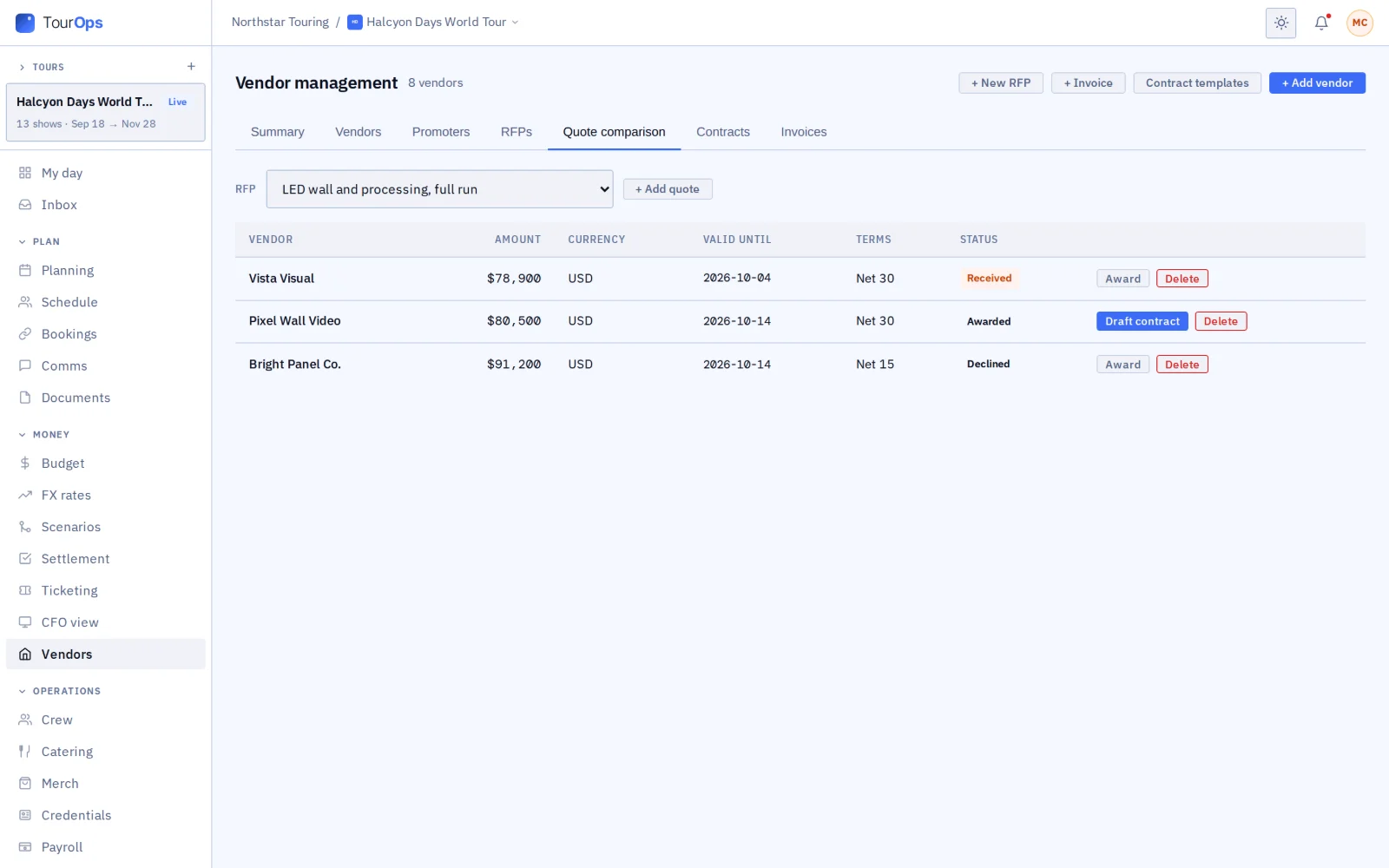Open the notifications bell

pos(1321,23)
